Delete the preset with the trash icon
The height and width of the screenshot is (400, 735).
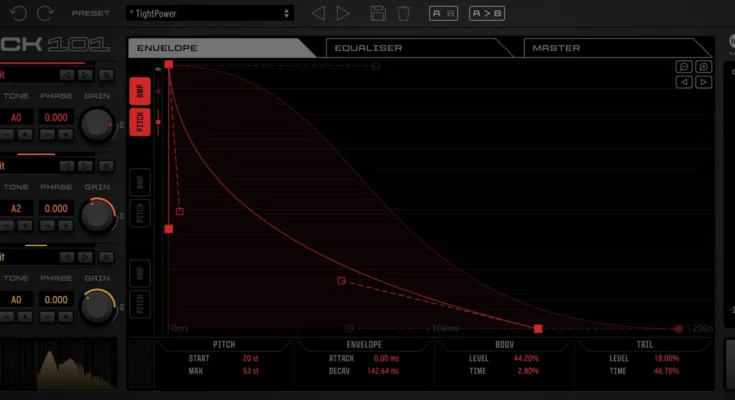point(403,13)
